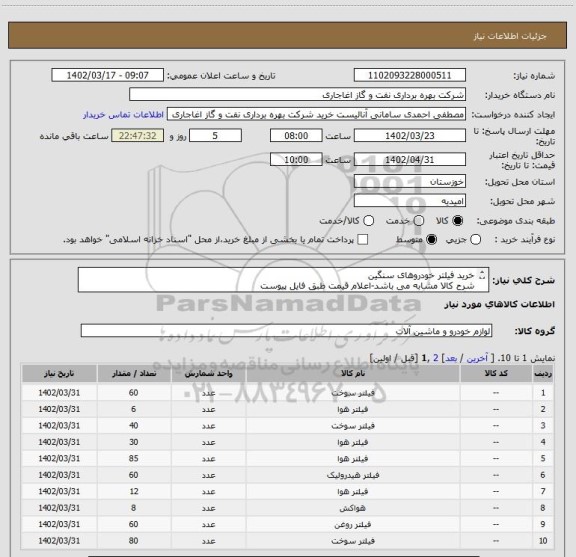Image resolution: width=576 pixels, height=557 pixels.
Task: Click quantity 80 in row 10
Action: point(134,541)
